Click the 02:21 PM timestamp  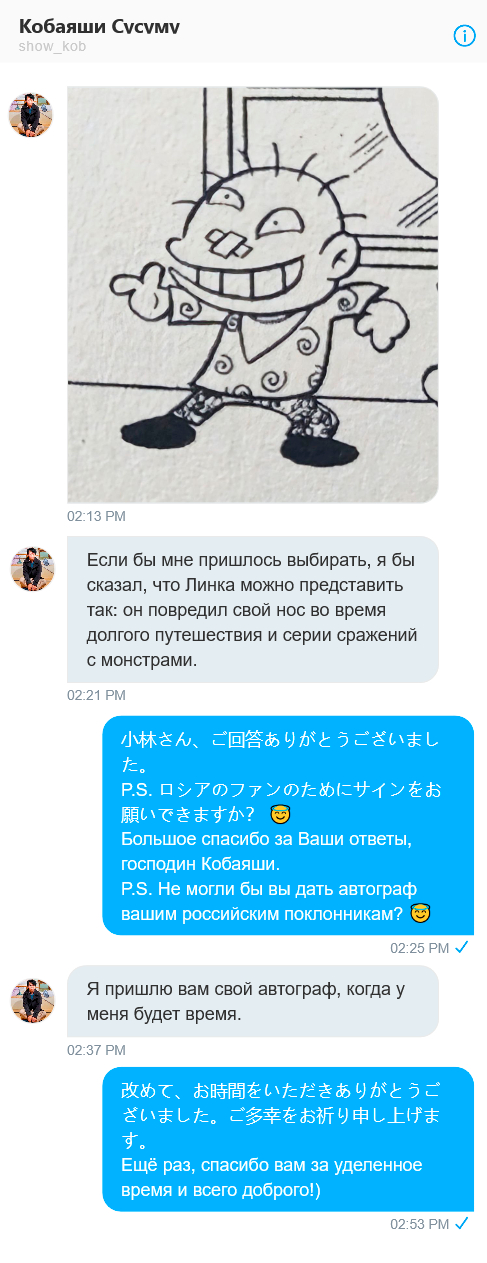[96, 695]
